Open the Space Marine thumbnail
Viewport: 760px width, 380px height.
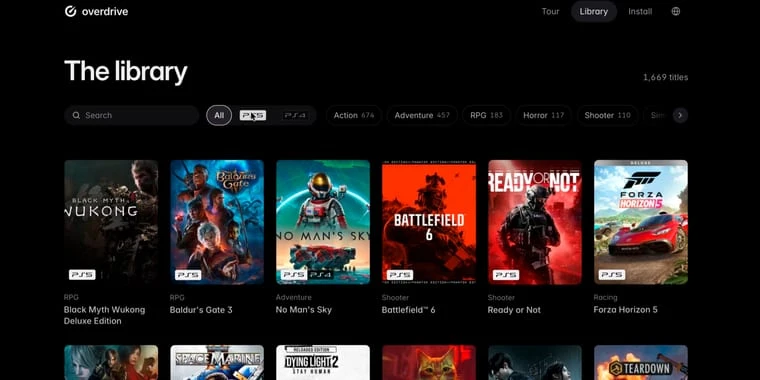click(217, 363)
